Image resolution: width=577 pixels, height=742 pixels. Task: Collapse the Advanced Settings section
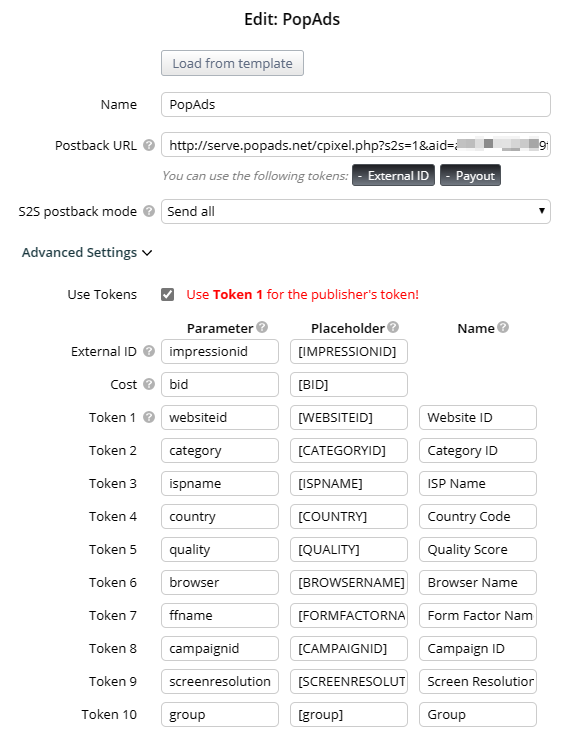point(87,252)
